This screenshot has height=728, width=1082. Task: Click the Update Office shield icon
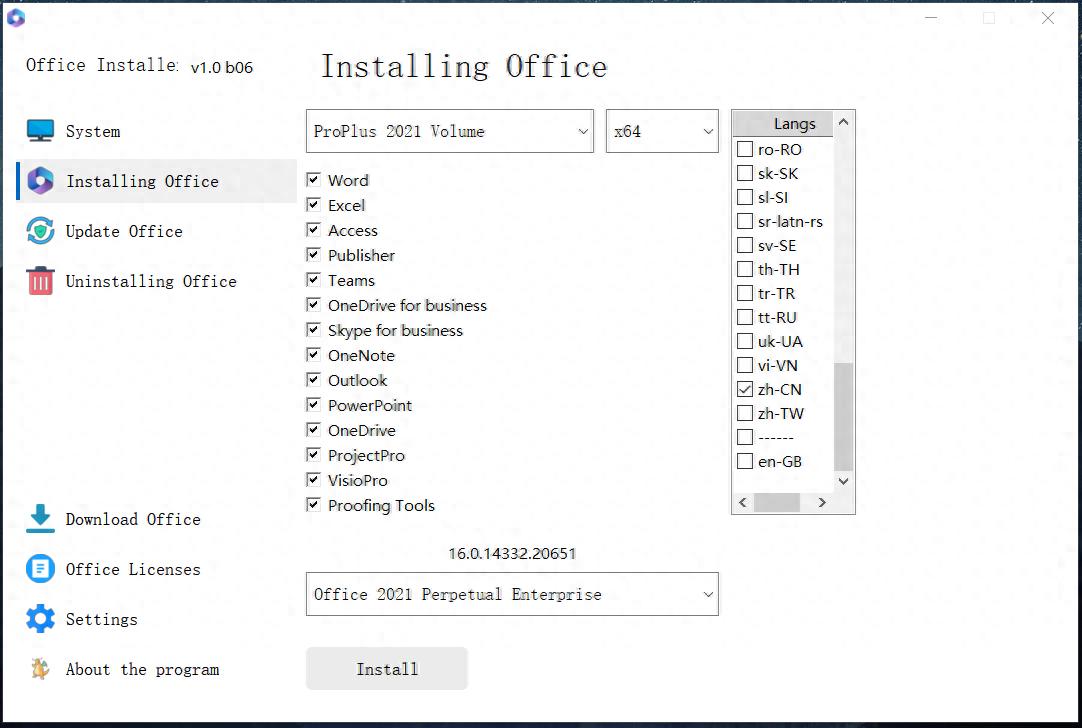click(x=40, y=230)
